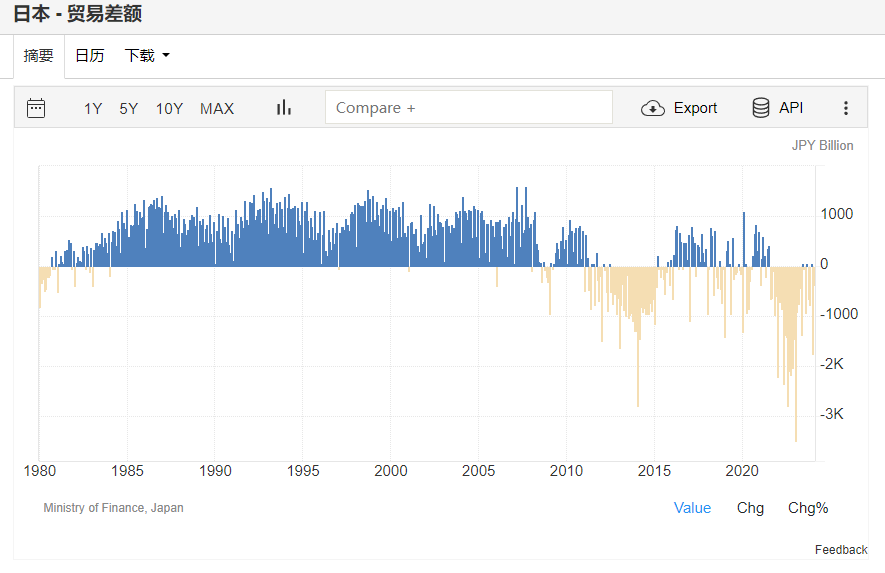The width and height of the screenshot is (885, 573).
Task: Open the three-dot more options menu
Action: click(846, 108)
